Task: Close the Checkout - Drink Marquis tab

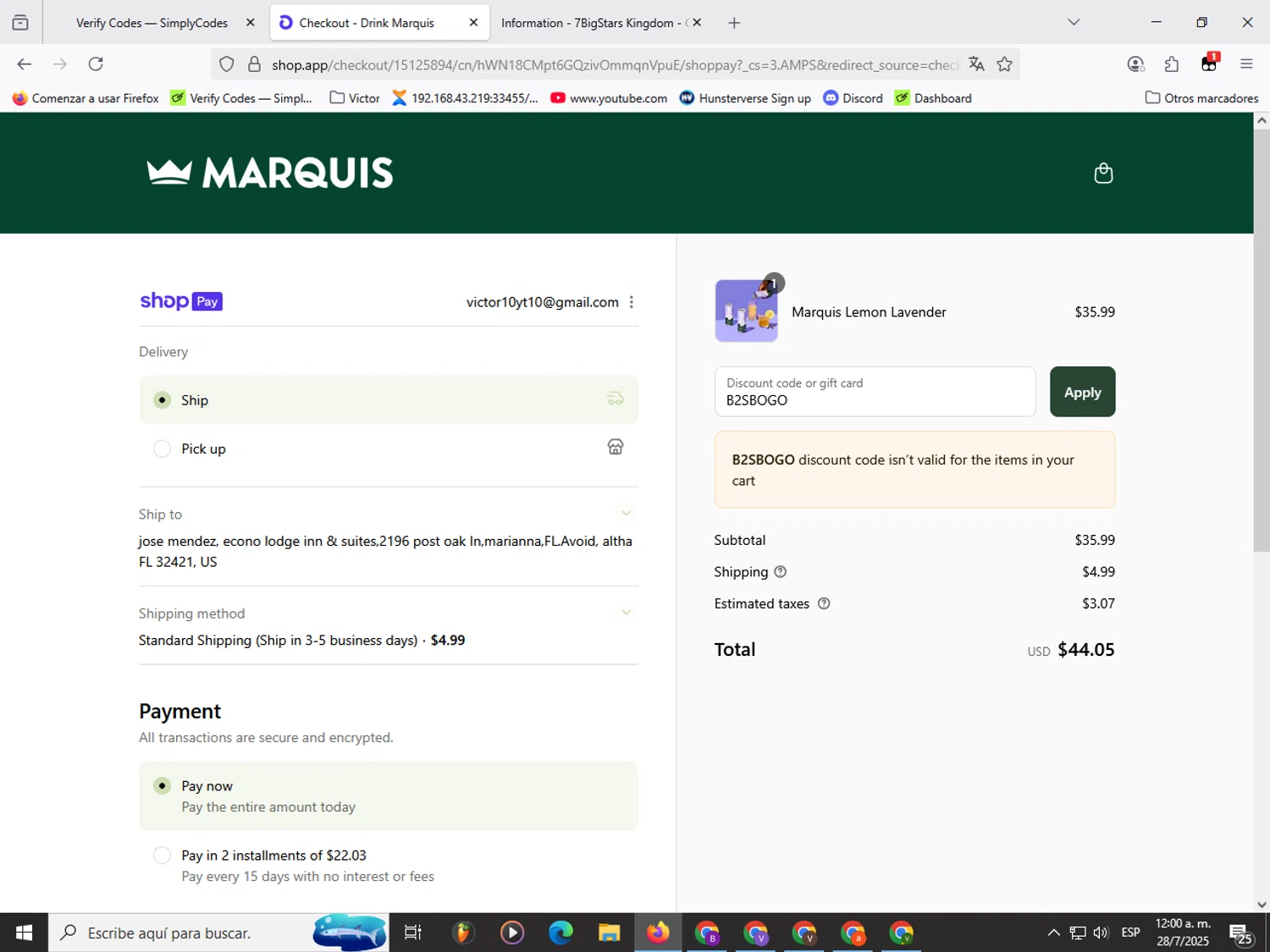Action: pyautogui.click(x=473, y=23)
